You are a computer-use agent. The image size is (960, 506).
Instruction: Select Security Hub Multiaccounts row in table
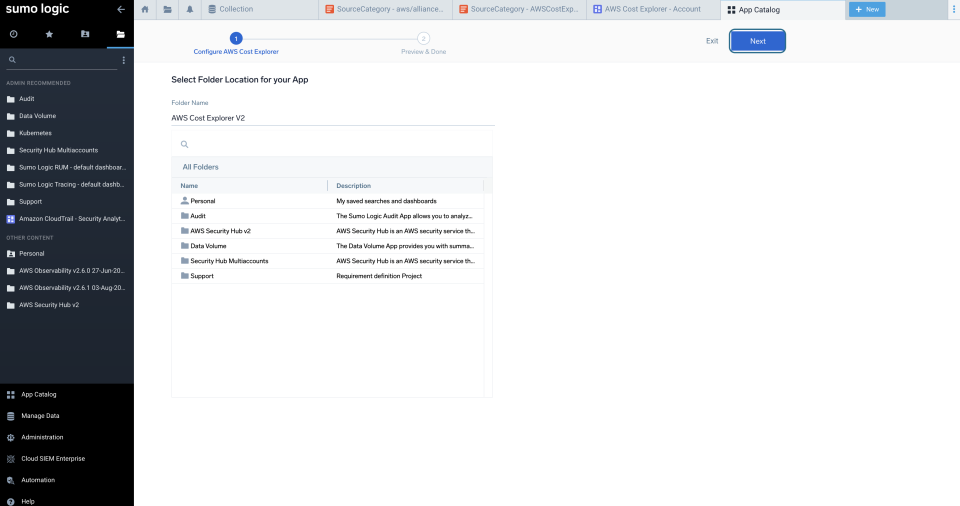(328, 261)
